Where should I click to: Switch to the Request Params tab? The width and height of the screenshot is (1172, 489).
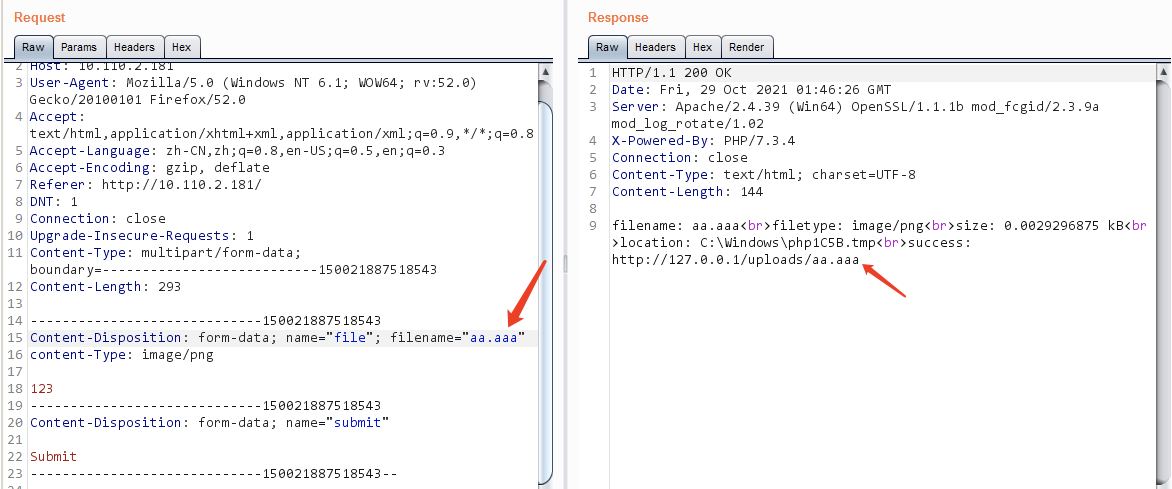coord(78,47)
